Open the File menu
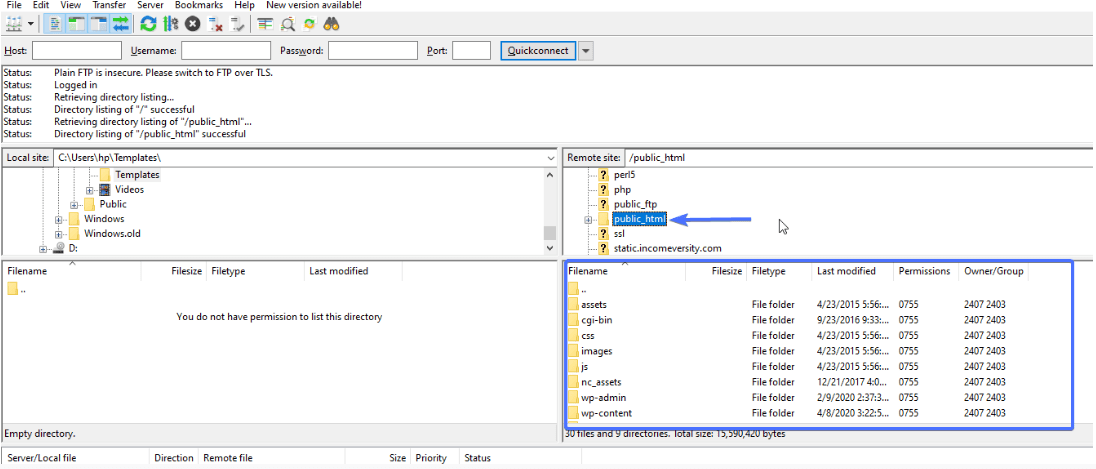The height and width of the screenshot is (469, 1096). tap(13, 5)
